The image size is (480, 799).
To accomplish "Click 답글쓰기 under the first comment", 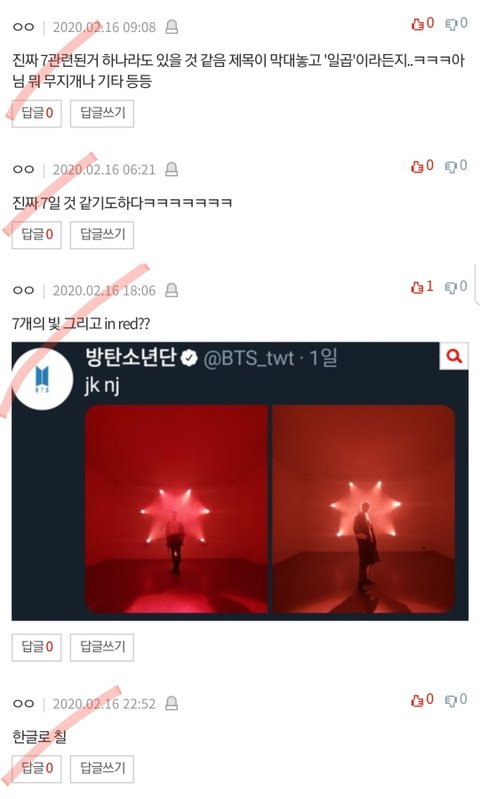I will point(102,113).
